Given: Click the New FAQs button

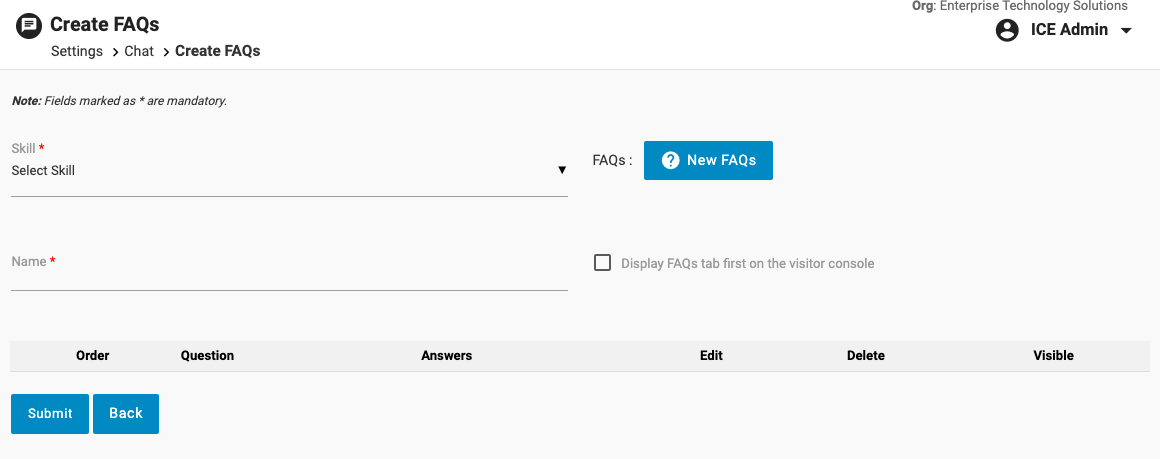Looking at the screenshot, I should 708,160.
